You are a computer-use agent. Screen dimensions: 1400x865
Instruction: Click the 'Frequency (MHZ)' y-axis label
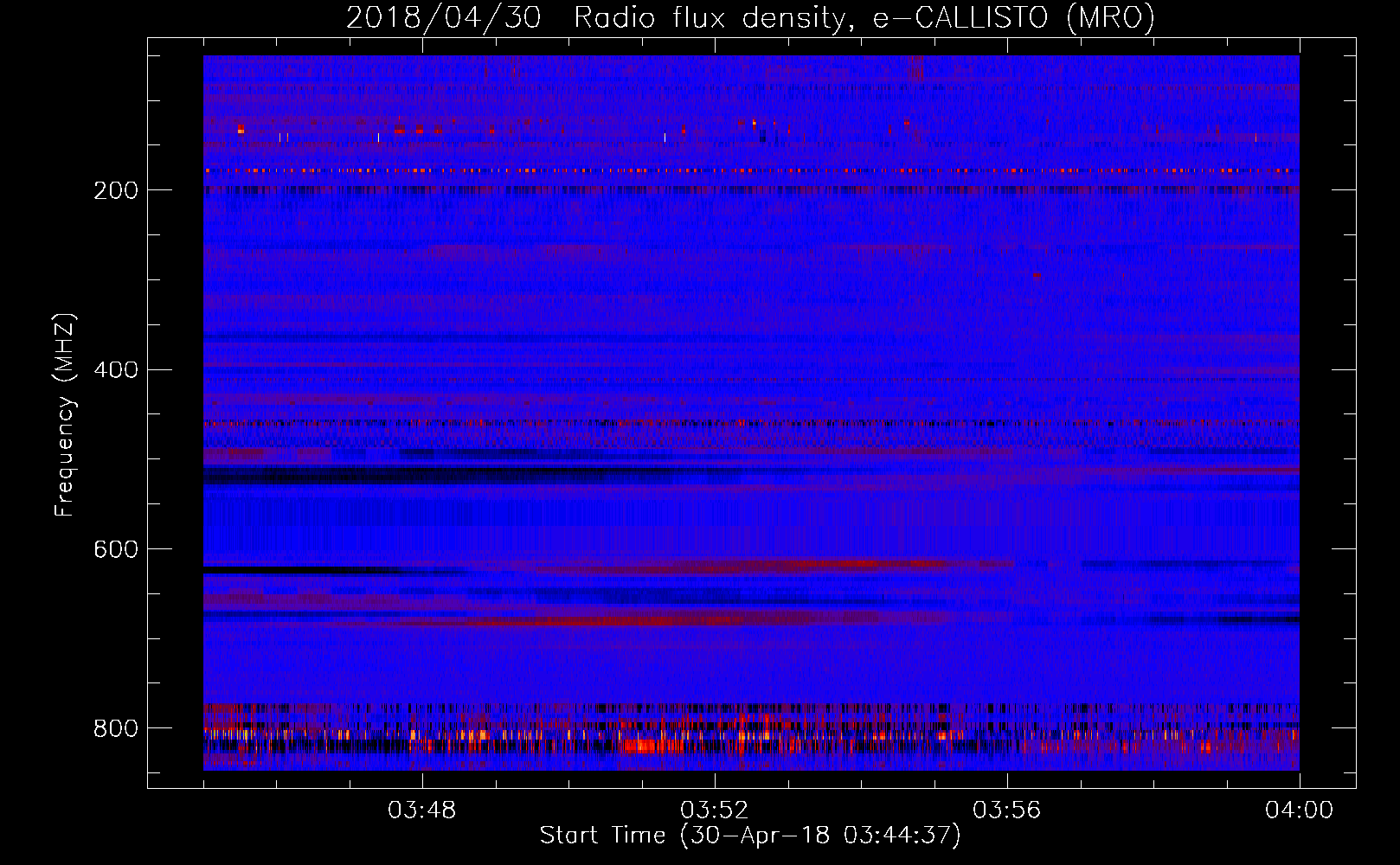(65, 415)
